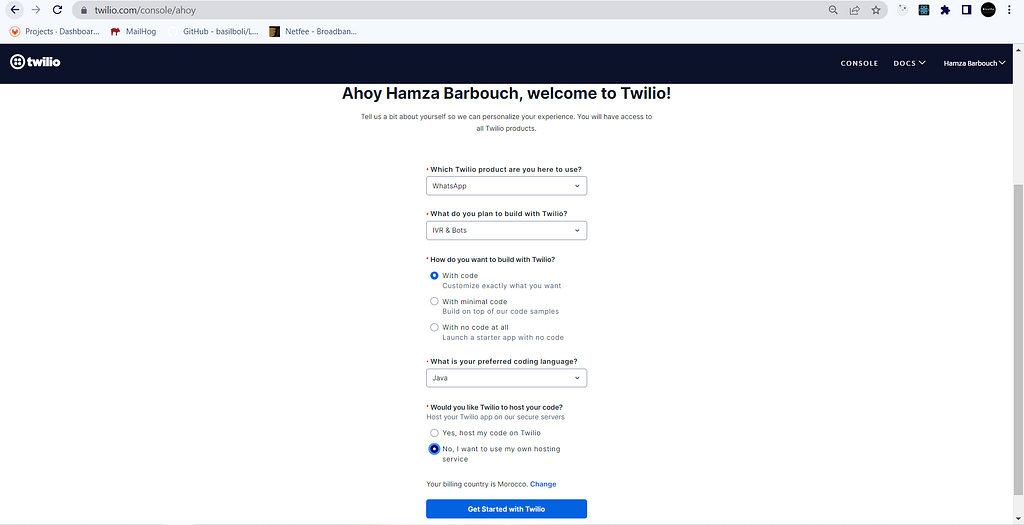Screen dimensions: 1024x525
Task: Open the coding language dropdown showing Java
Action: tap(506, 378)
